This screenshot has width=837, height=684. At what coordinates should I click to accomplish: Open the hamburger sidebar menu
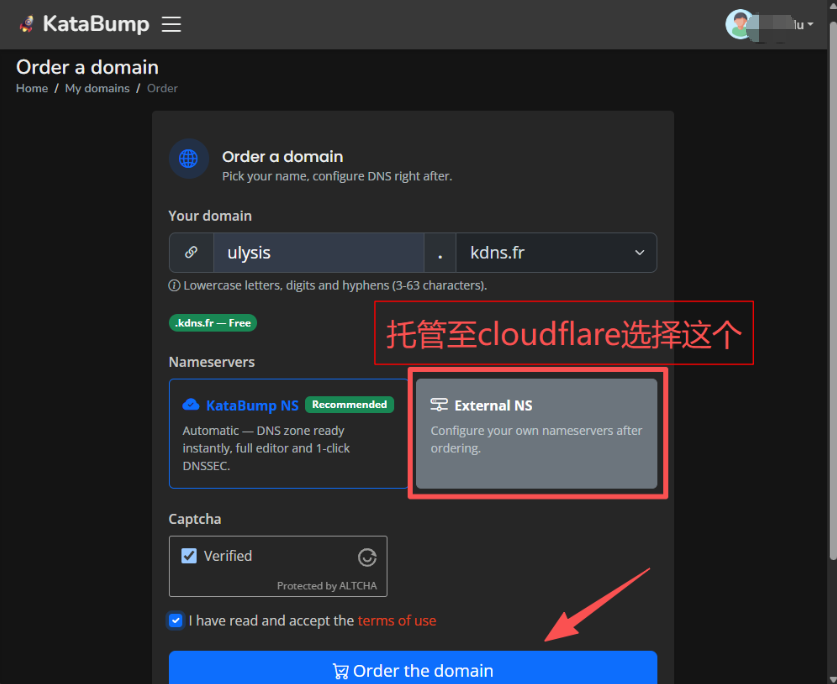[171, 24]
